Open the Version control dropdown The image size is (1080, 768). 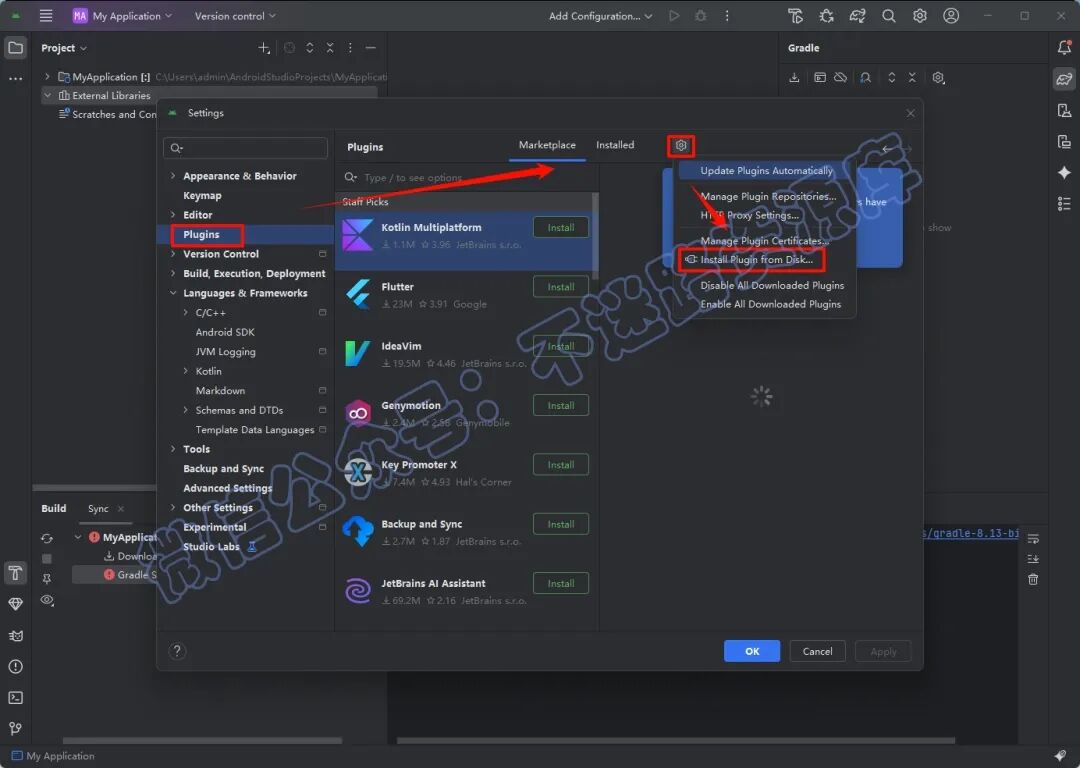(235, 16)
